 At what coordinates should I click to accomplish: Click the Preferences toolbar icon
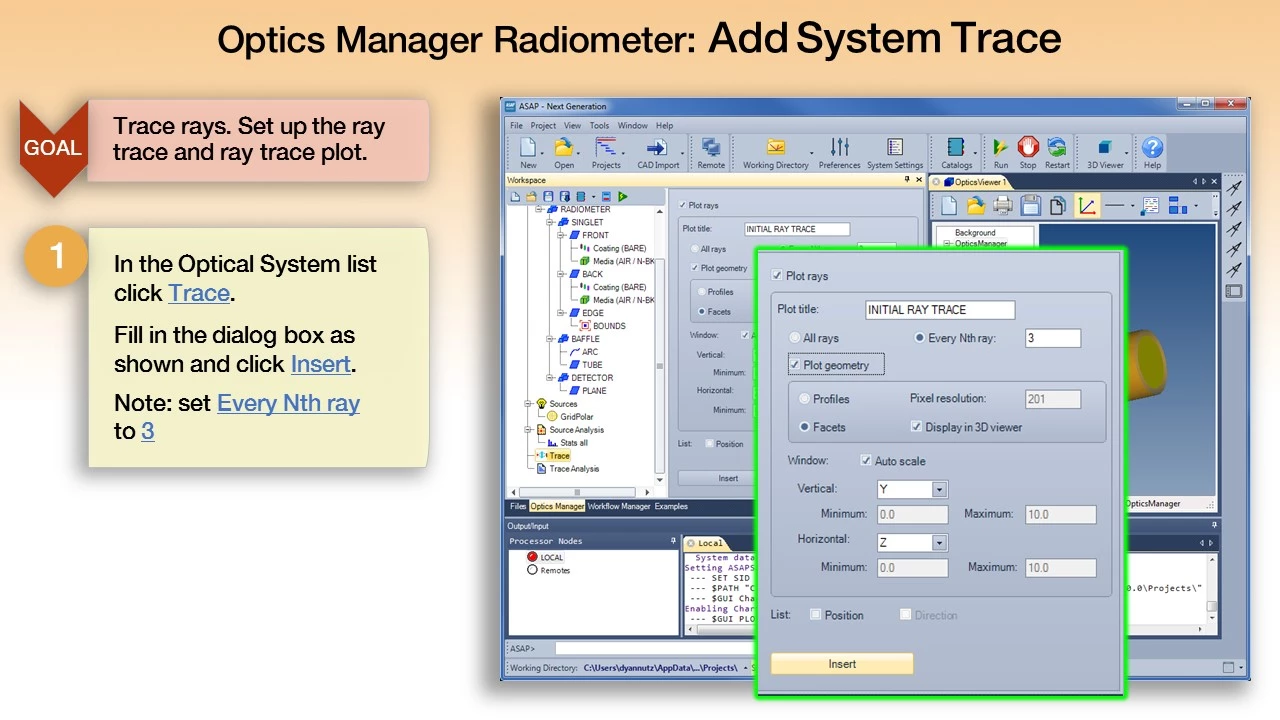839,151
